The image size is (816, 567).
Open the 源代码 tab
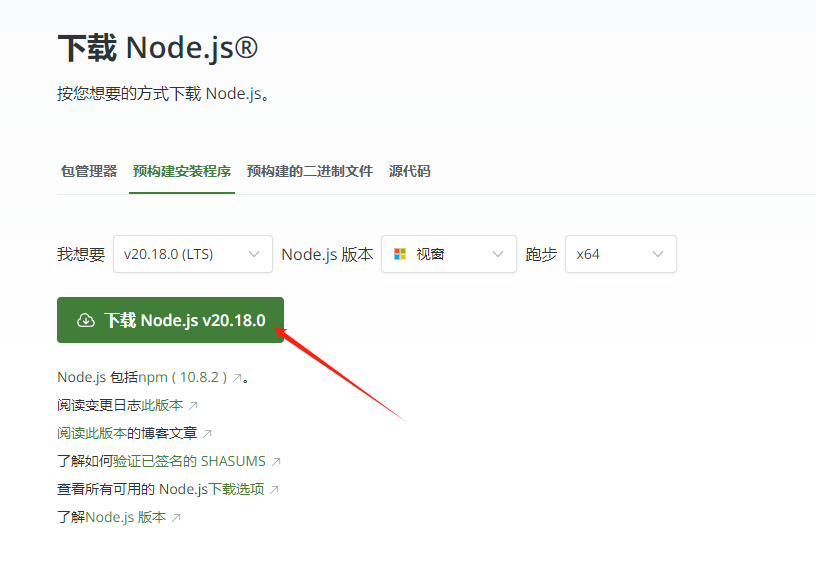tap(410, 171)
